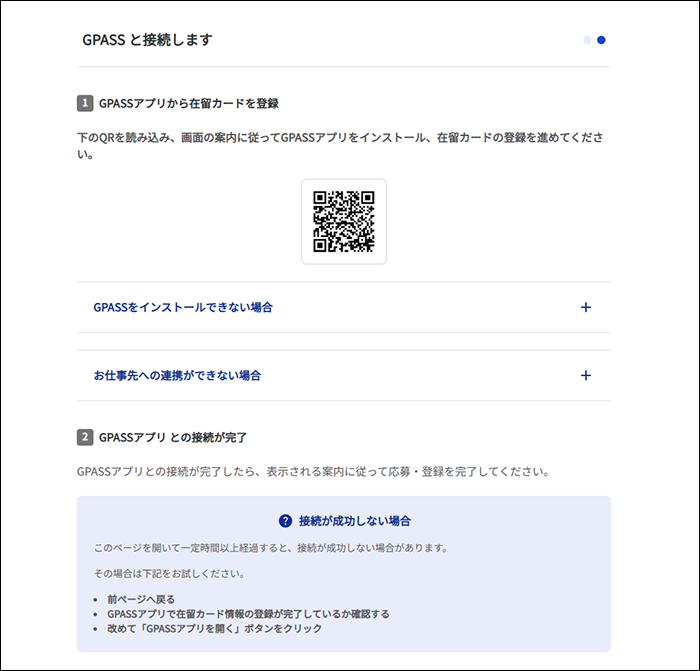Expand 'GPASSをインストールできない場合' plus icon
This screenshot has width=700, height=671.
[x=585, y=307]
